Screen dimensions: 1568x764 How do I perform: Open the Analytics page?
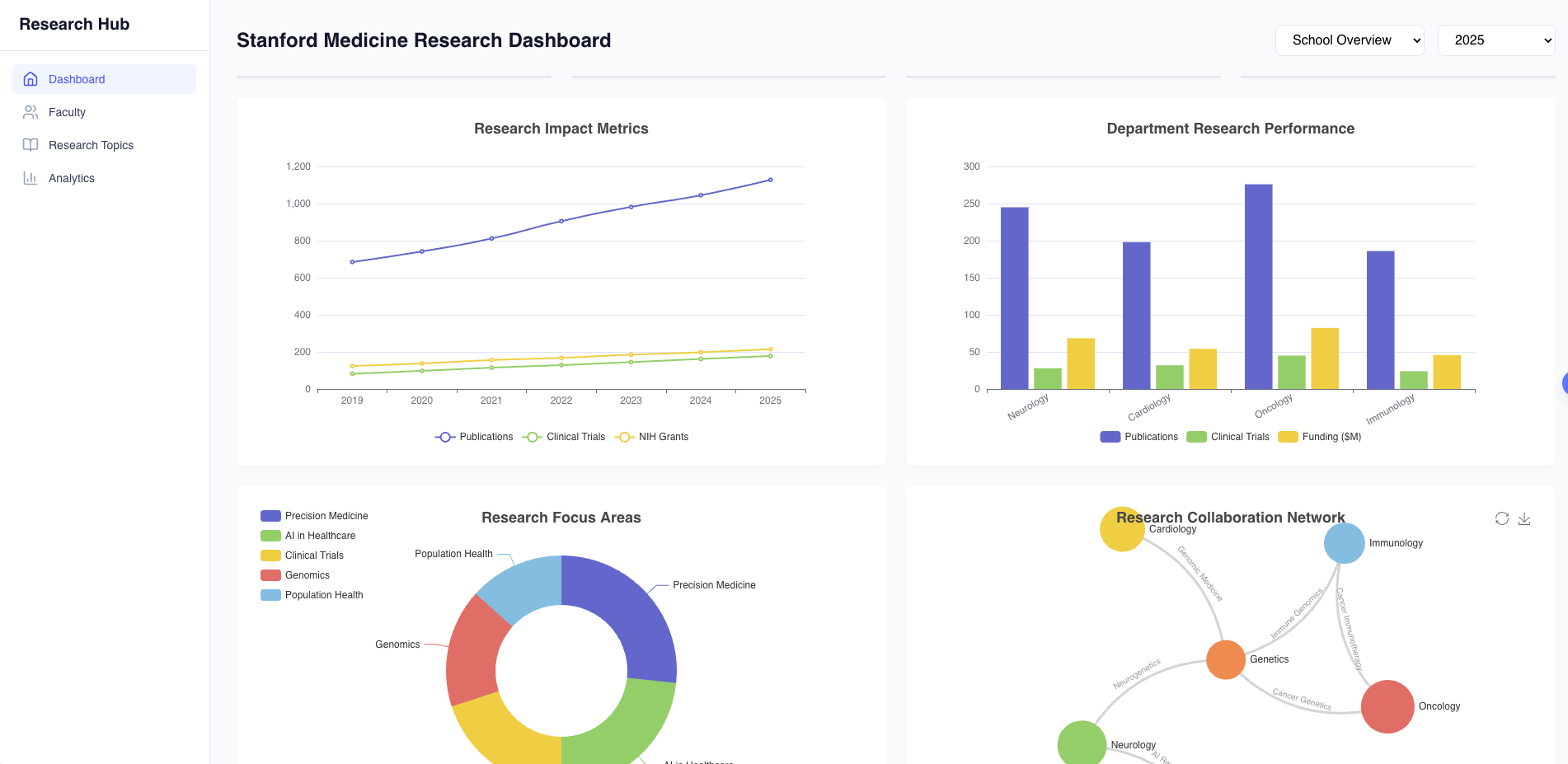coord(72,178)
